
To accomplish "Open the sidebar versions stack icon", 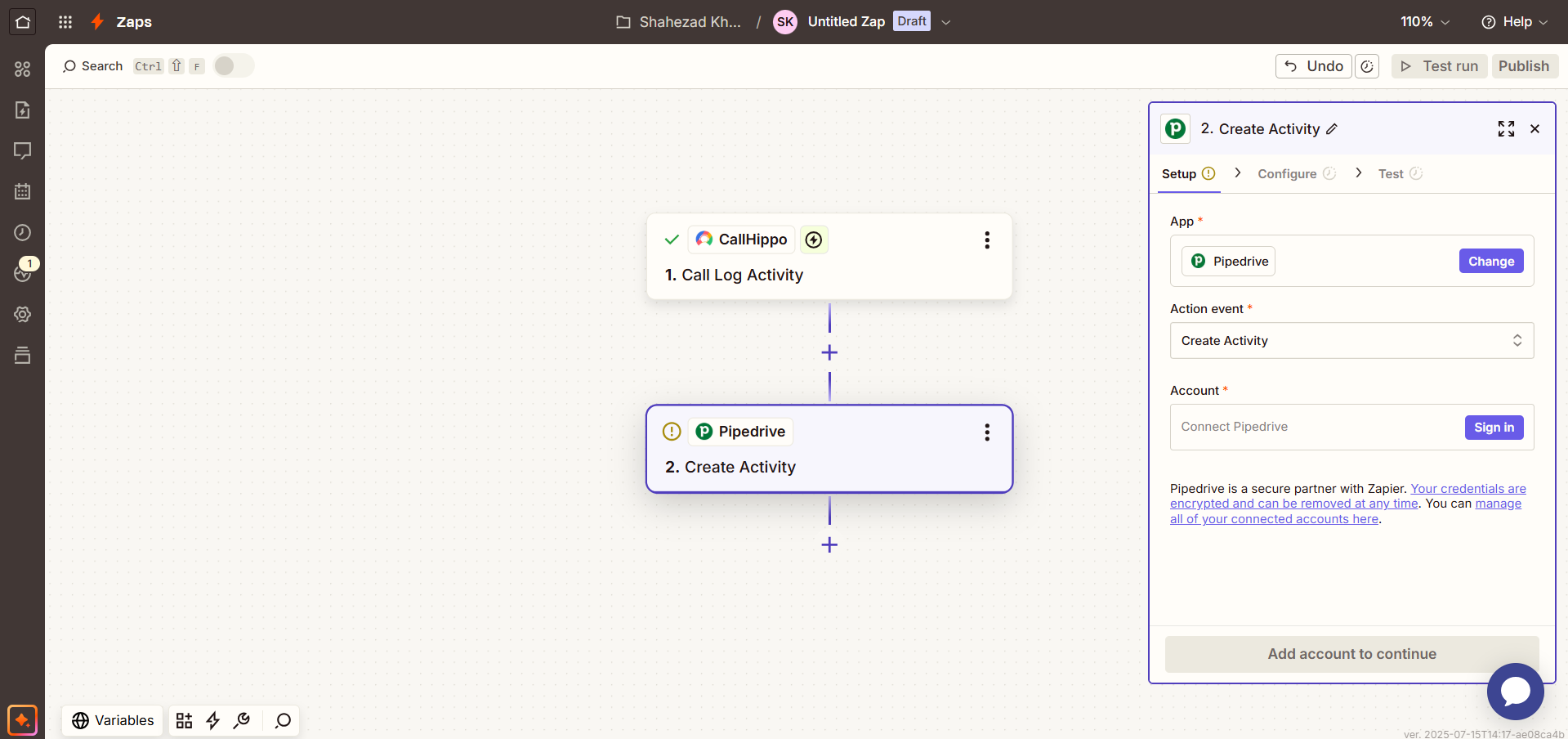I will tap(23, 355).
